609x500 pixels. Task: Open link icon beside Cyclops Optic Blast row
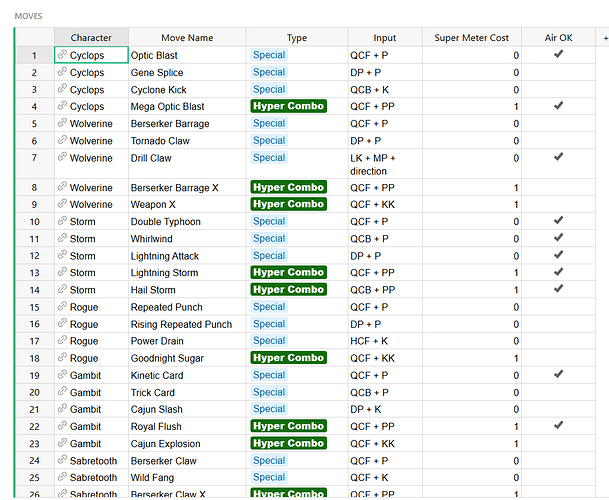tap(62, 55)
